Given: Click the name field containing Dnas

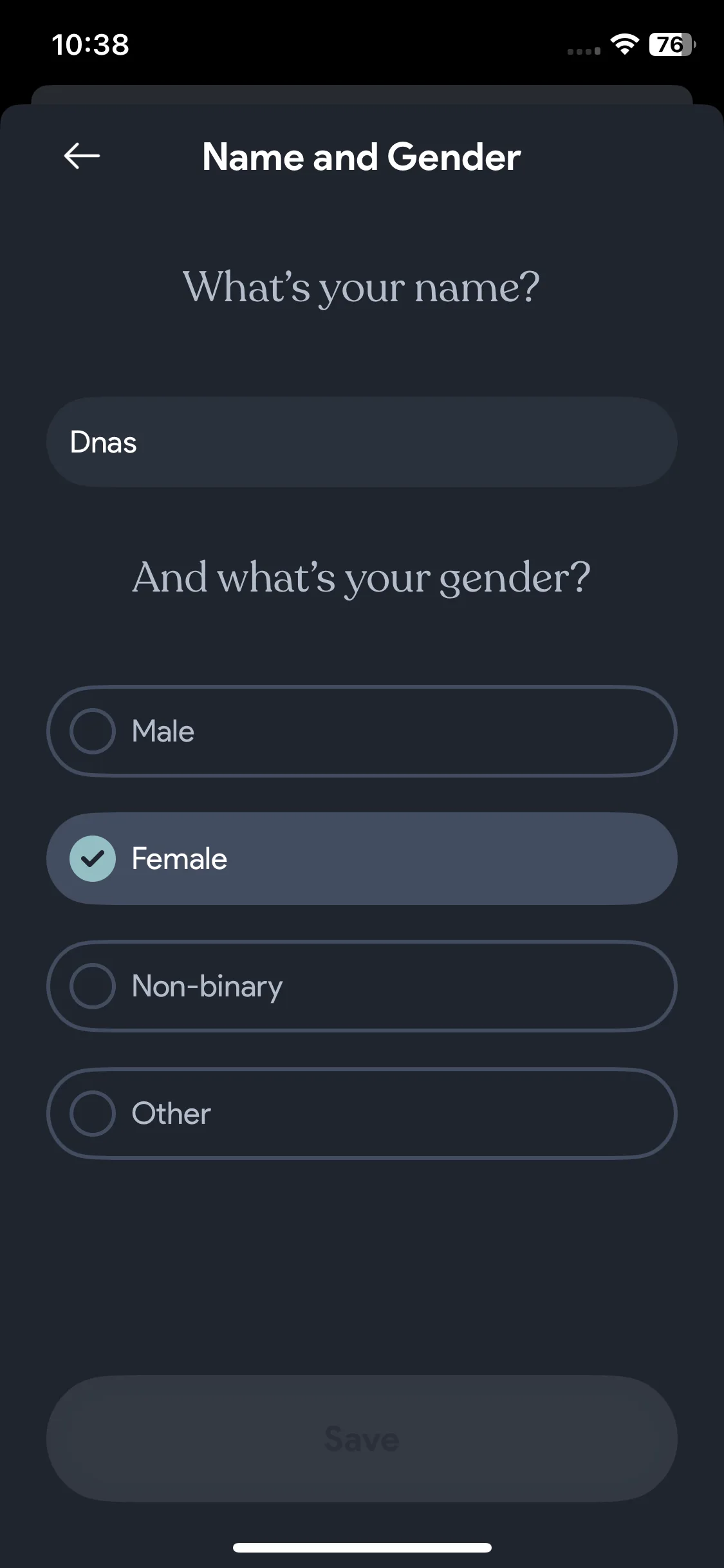Looking at the screenshot, I should pyautogui.click(x=362, y=442).
